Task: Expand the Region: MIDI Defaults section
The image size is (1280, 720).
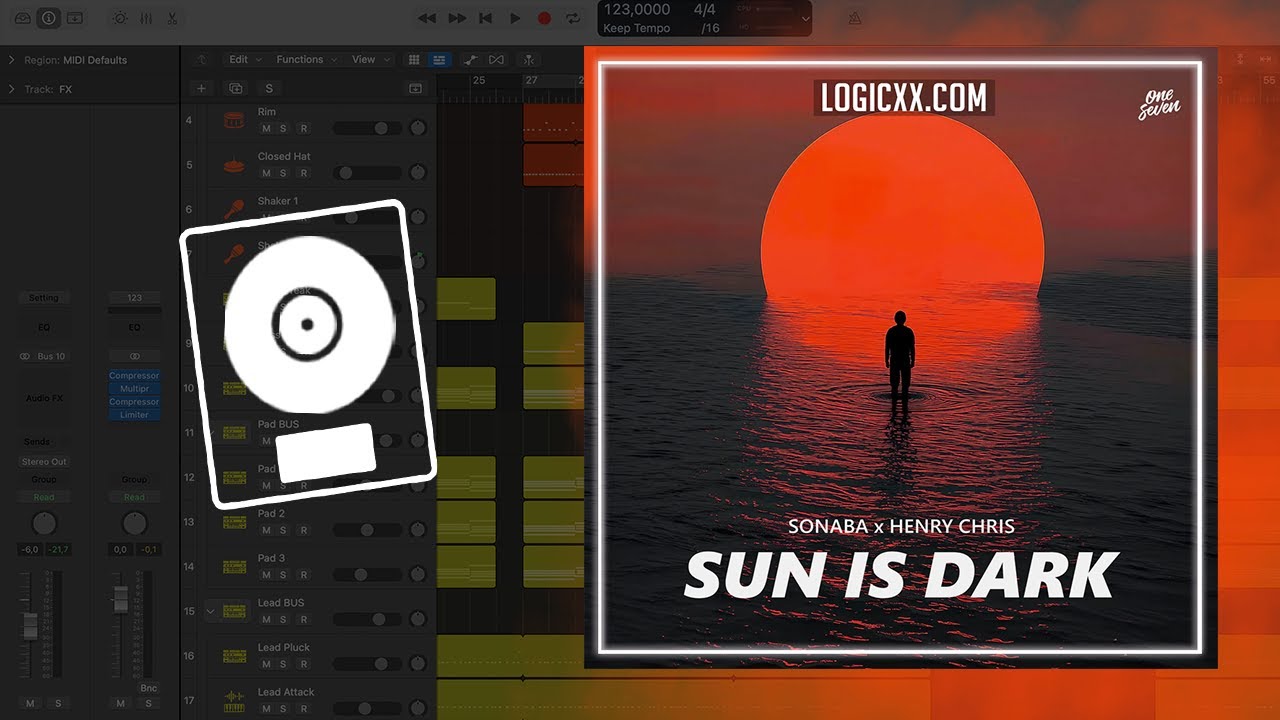Action: pos(11,60)
